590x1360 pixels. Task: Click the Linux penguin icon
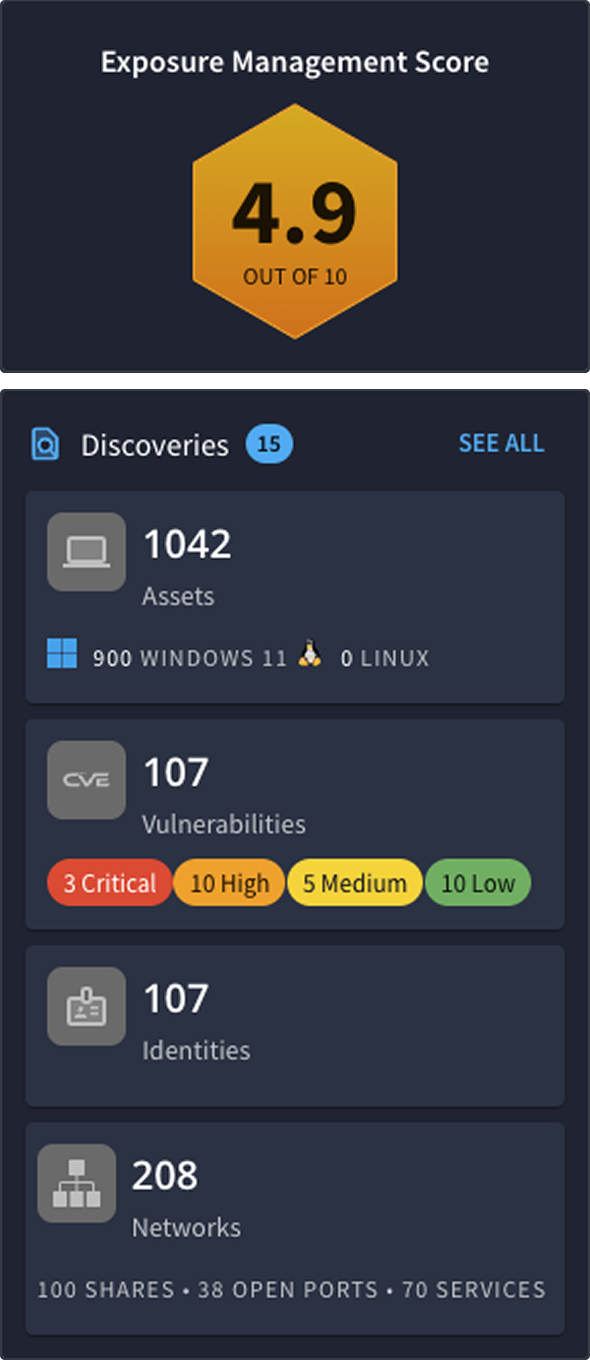[310, 656]
